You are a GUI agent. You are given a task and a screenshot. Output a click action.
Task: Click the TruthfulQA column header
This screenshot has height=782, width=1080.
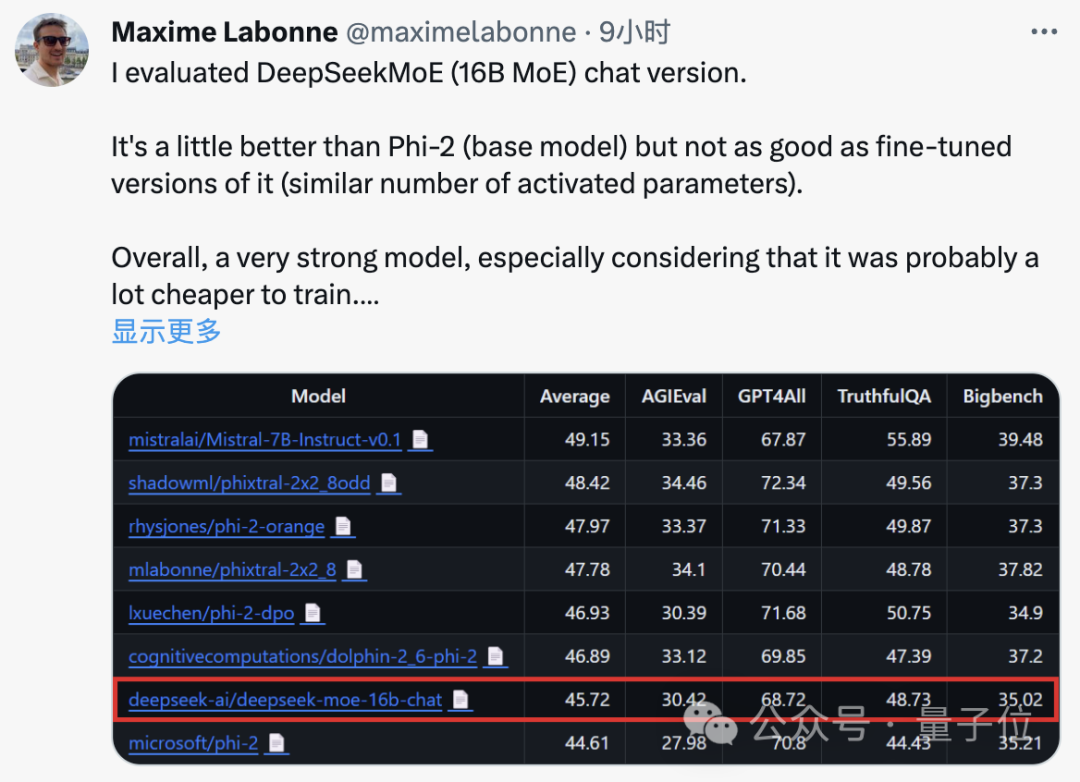click(883, 396)
